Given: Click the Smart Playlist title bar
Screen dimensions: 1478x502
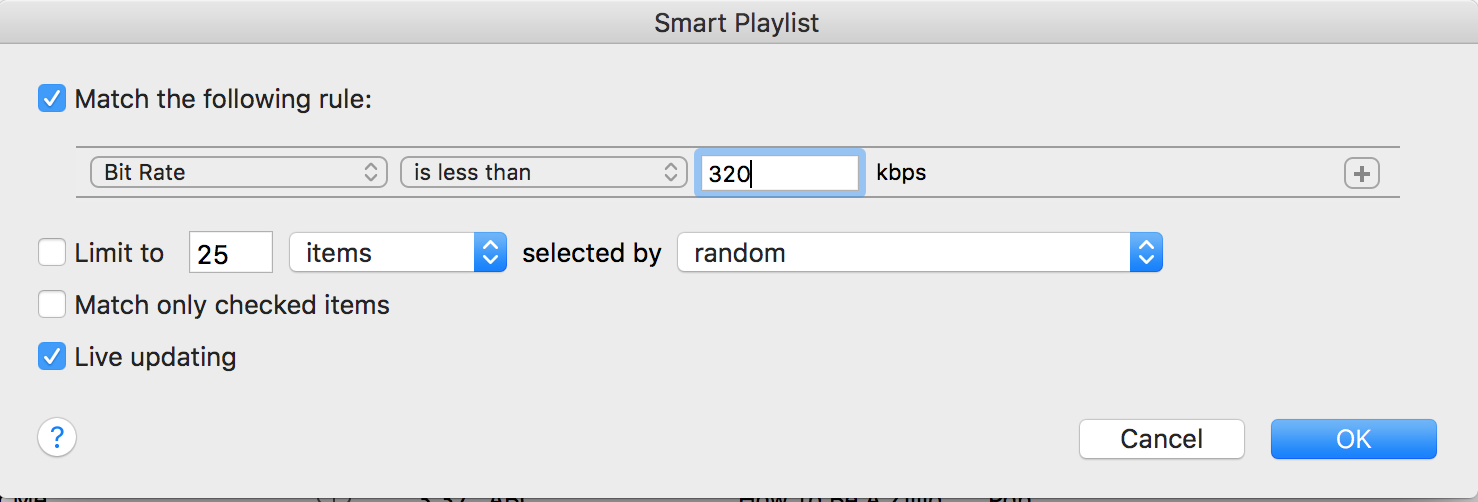Looking at the screenshot, I should click(x=737, y=23).
